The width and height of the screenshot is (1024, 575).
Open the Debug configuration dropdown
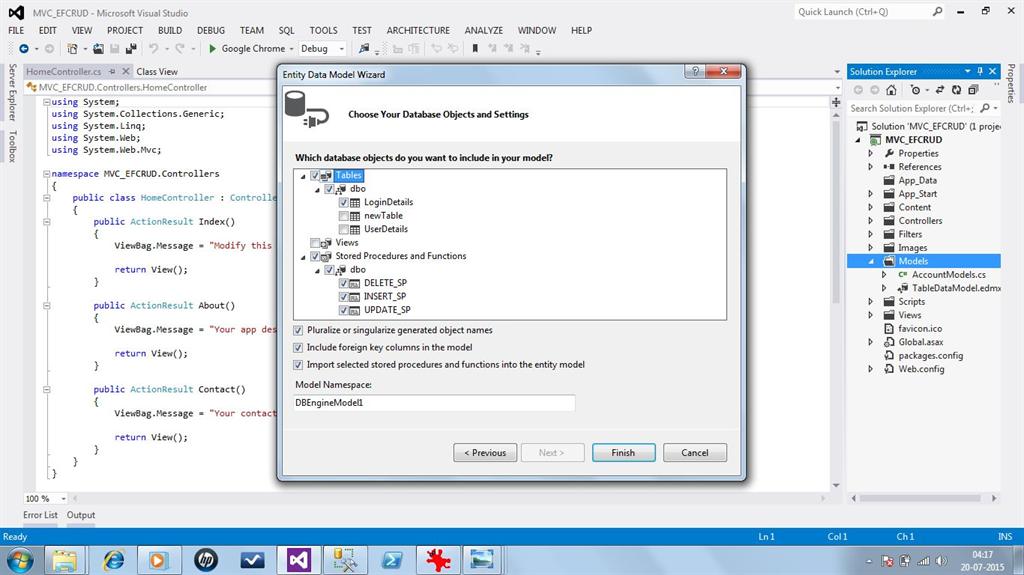point(341,49)
